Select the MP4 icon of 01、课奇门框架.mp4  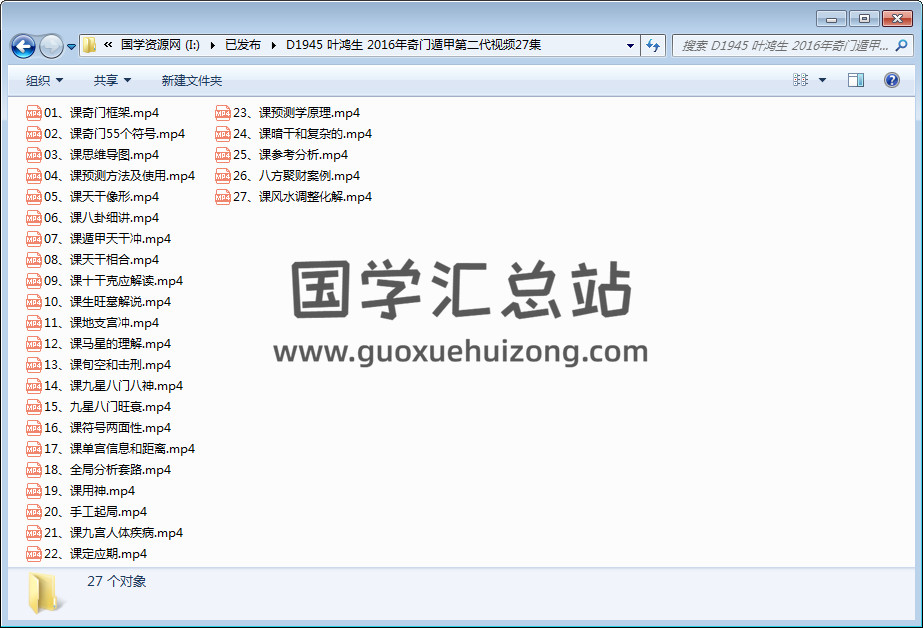click(34, 113)
